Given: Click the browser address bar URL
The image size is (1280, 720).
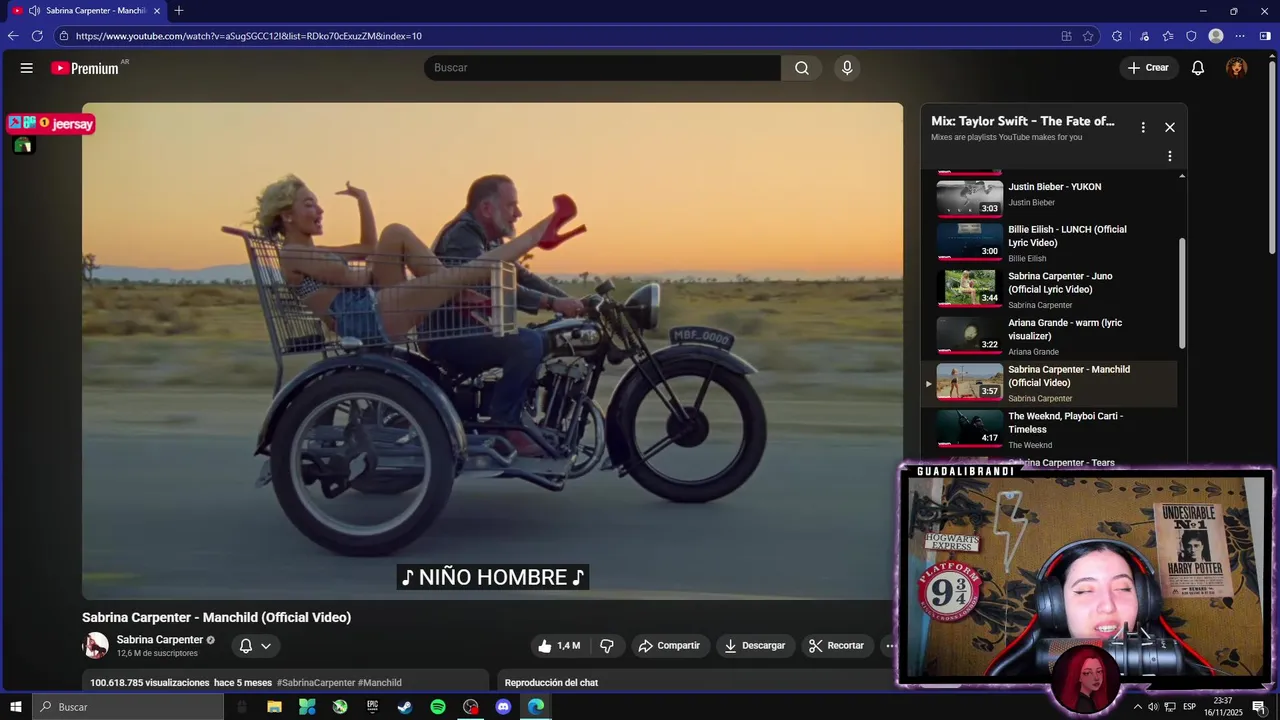Looking at the screenshot, I should click(x=249, y=36).
